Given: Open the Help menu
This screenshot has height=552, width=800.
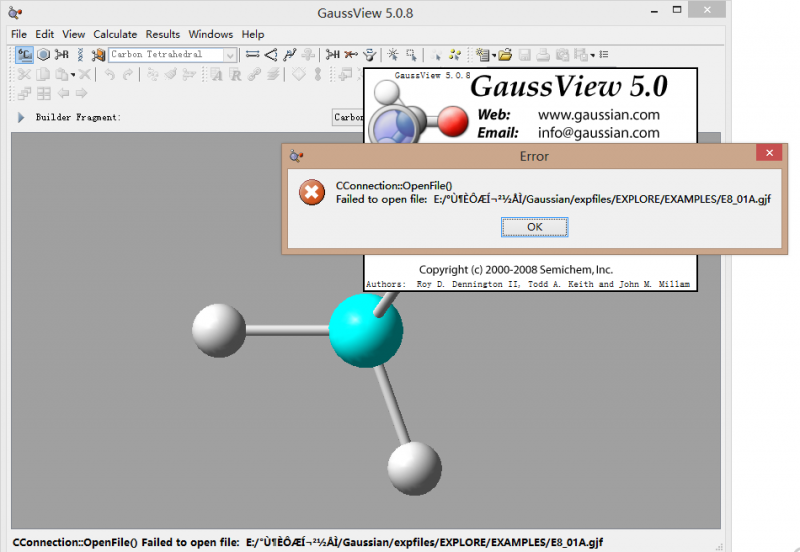Looking at the screenshot, I should [x=253, y=34].
